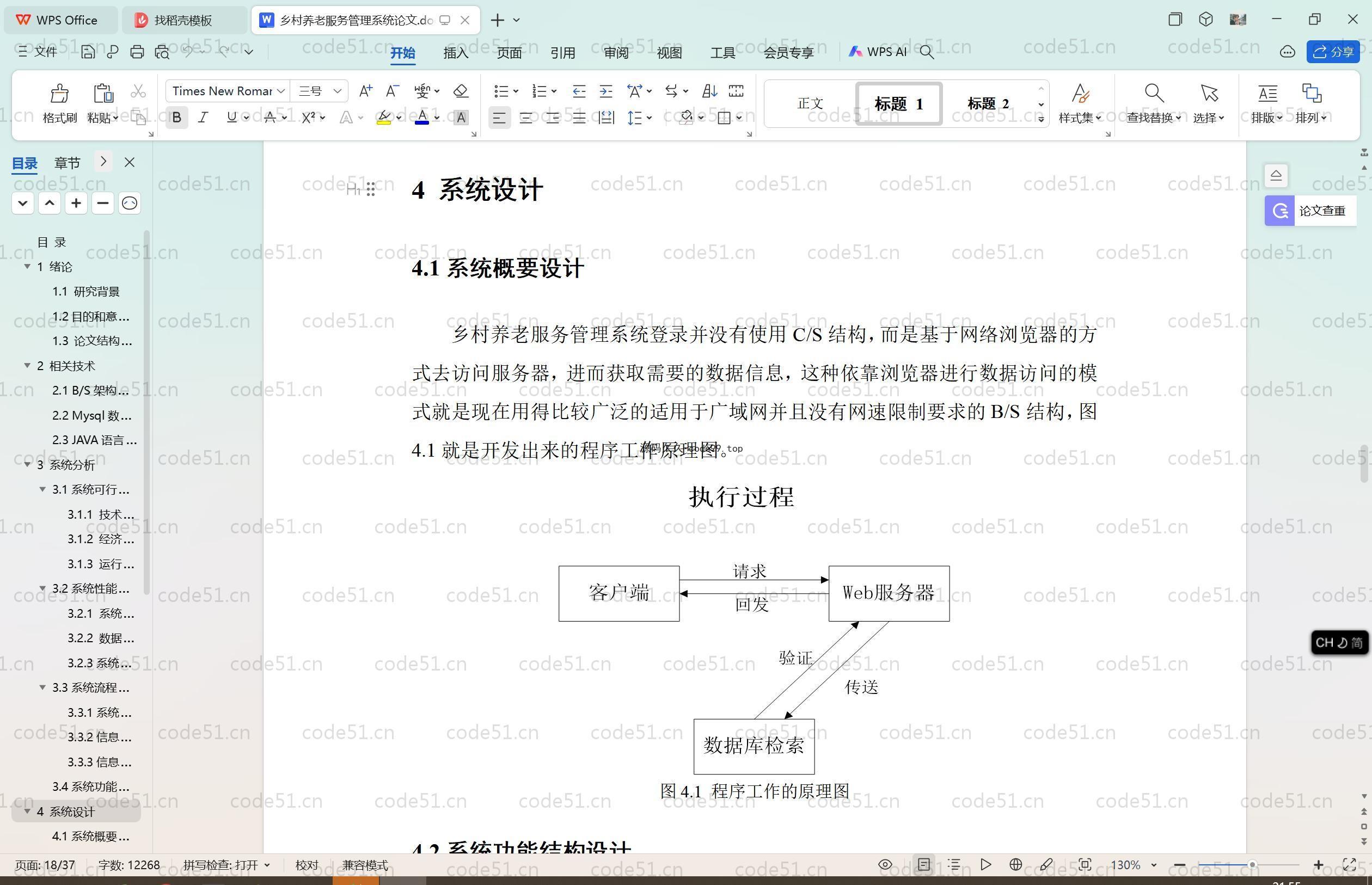Click the Styles set (样式集) icon
Viewport: 1372px width, 885px height.
[1080, 93]
